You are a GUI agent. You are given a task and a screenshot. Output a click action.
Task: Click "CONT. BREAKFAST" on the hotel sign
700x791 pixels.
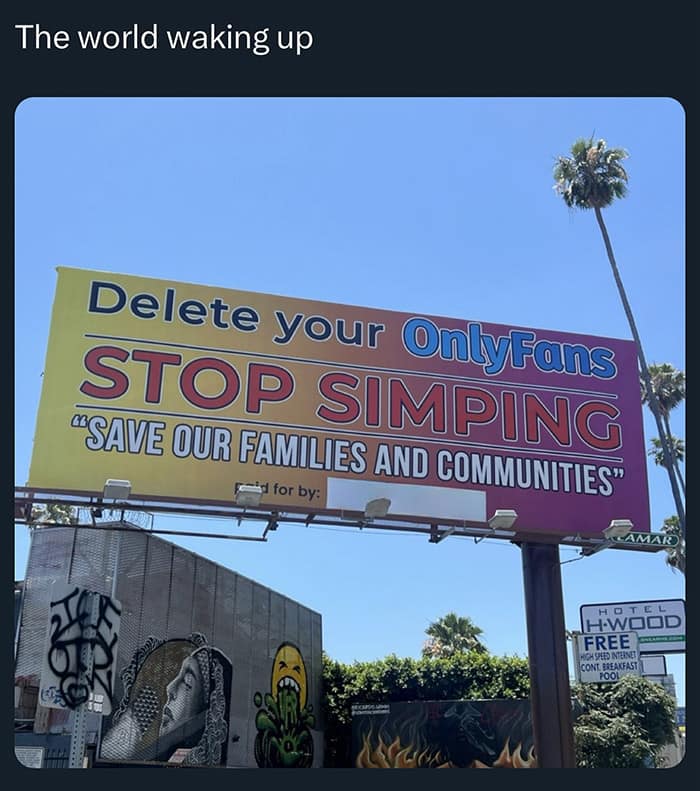(x=609, y=665)
